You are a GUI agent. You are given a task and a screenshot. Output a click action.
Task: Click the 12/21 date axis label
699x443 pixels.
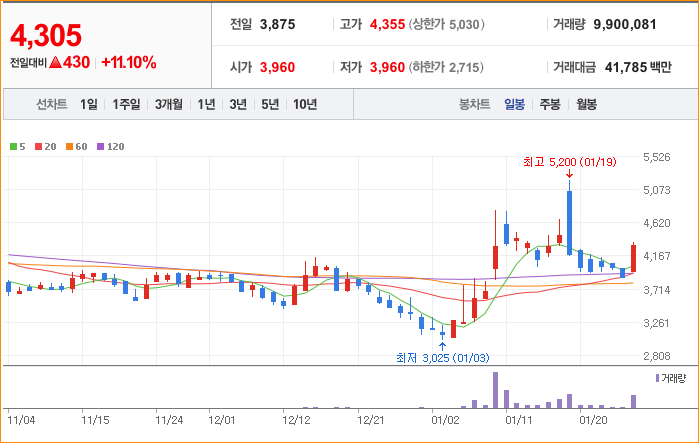point(371,420)
